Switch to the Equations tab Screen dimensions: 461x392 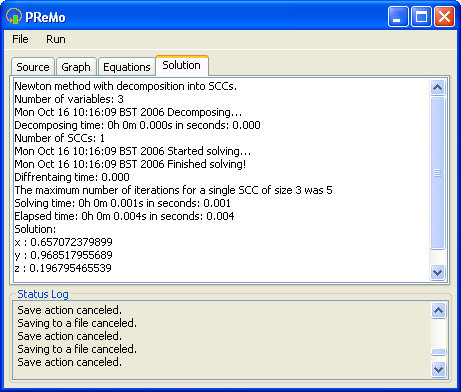click(127, 67)
